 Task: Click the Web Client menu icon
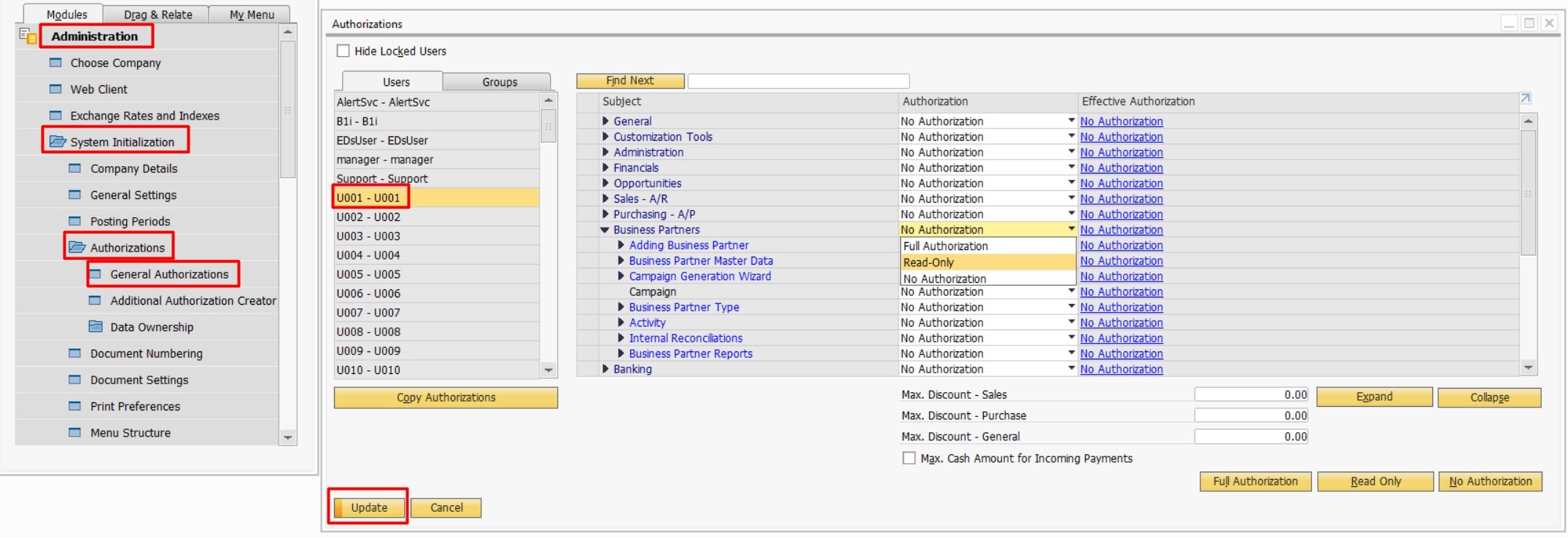(x=55, y=89)
